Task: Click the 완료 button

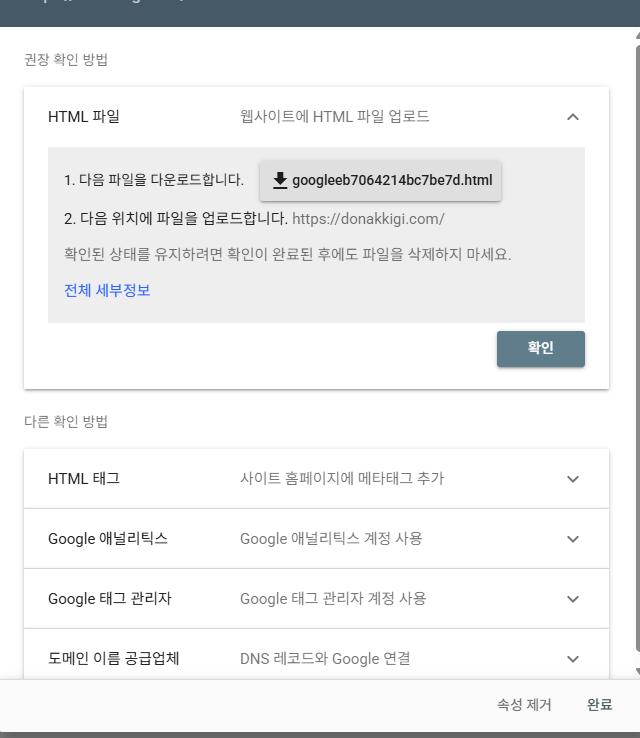Action: 600,705
